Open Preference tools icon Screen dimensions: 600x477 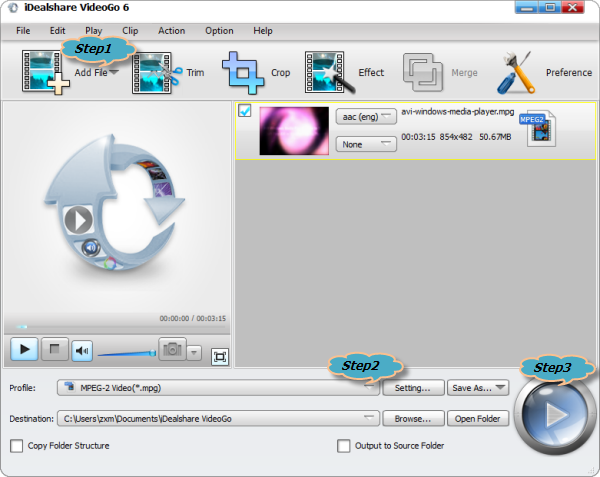(x=516, y=73)
